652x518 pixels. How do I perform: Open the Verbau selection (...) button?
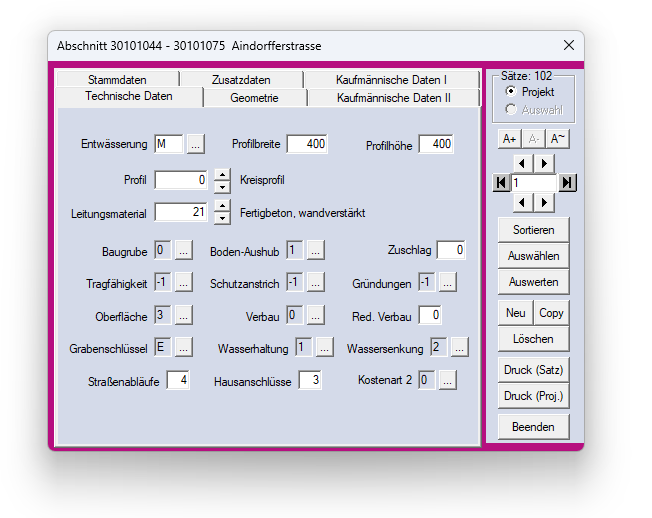[316, 315]
